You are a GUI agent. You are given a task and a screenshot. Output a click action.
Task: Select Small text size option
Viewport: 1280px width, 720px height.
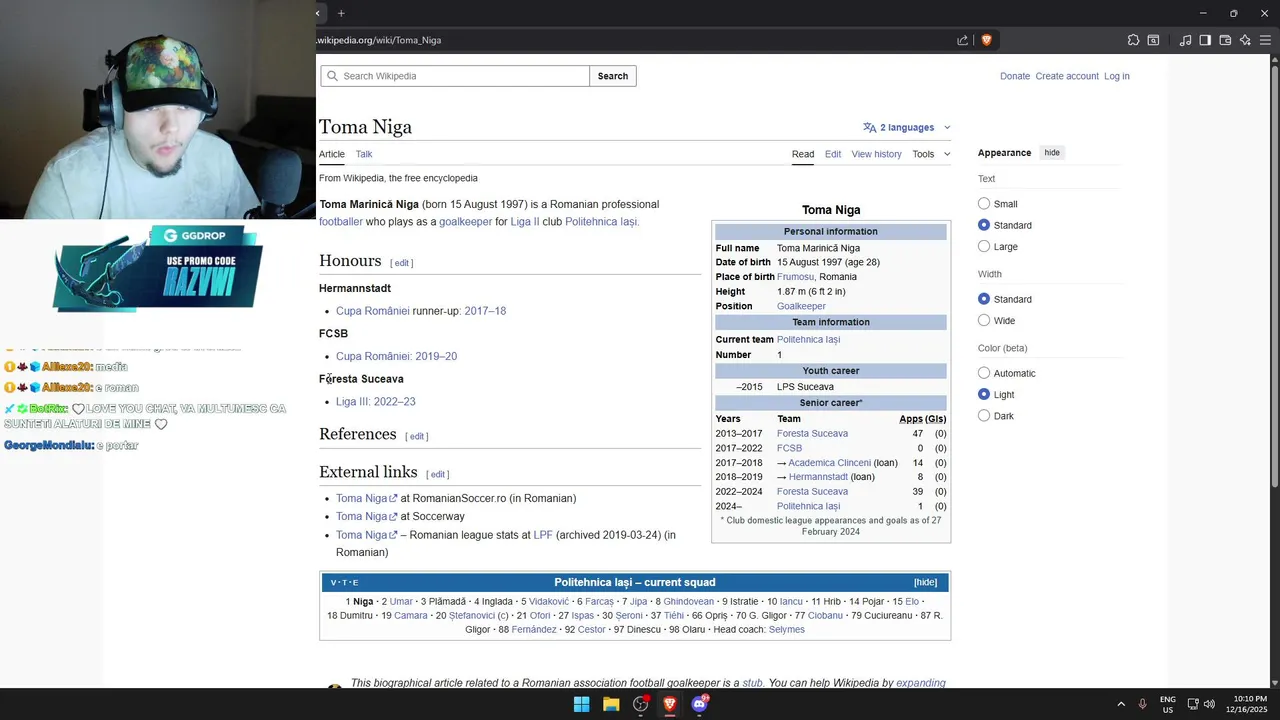984,204
